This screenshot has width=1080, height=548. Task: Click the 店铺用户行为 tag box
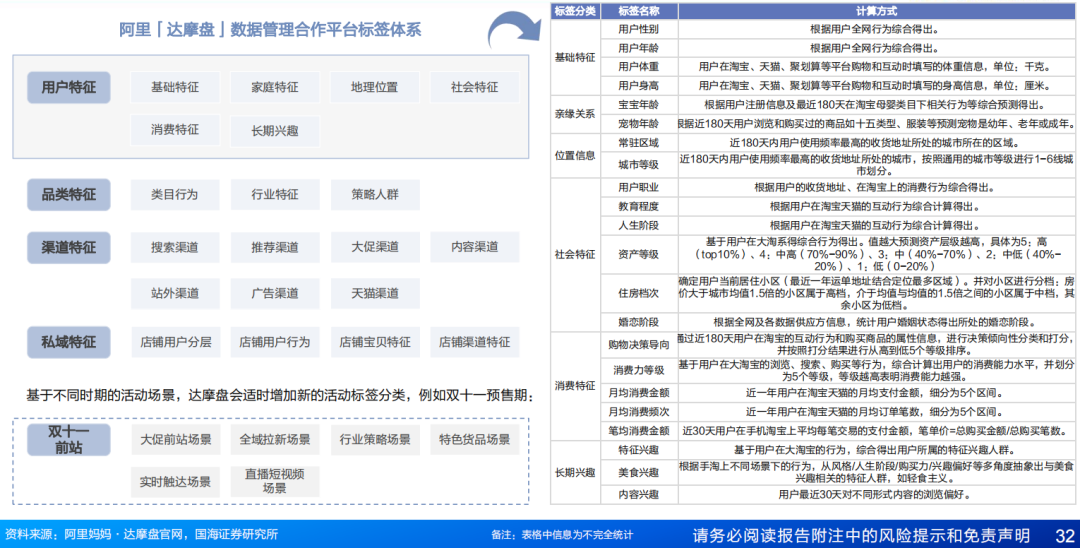[x=275, y=342]
